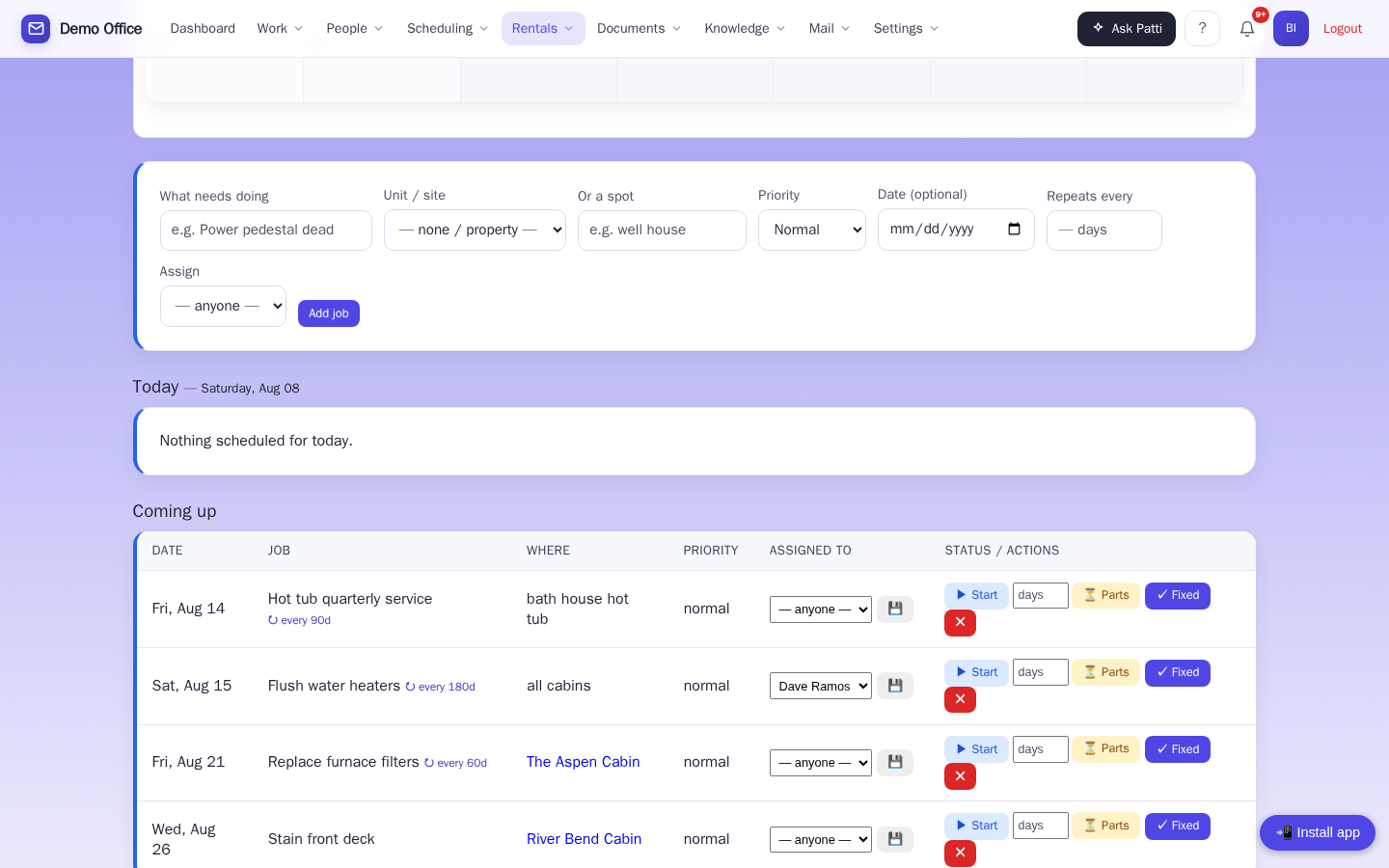Open the help question mark button

(1202, 29)
